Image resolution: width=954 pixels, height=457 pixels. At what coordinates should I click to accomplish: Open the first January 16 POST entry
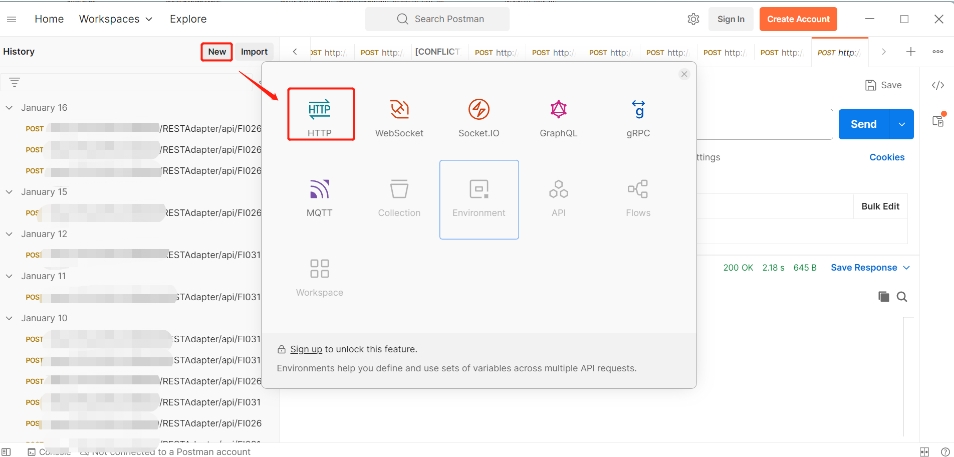tap(143, 128)
